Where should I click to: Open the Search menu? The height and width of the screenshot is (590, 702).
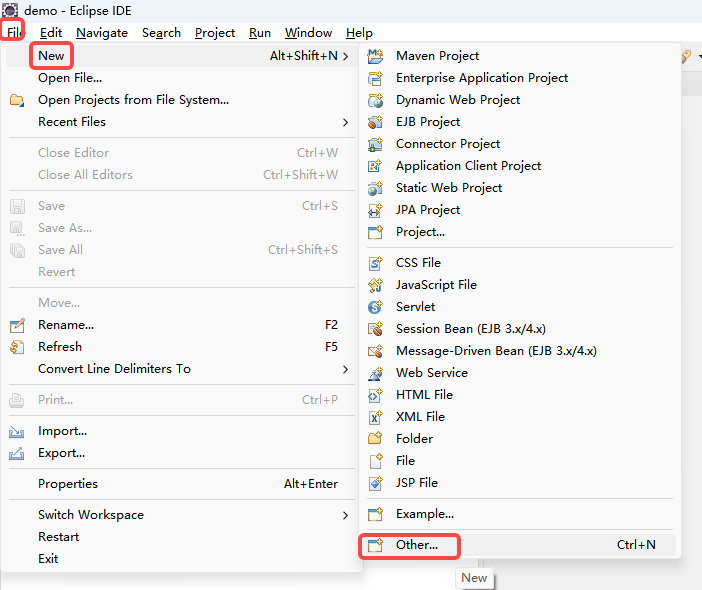point(161,33)
